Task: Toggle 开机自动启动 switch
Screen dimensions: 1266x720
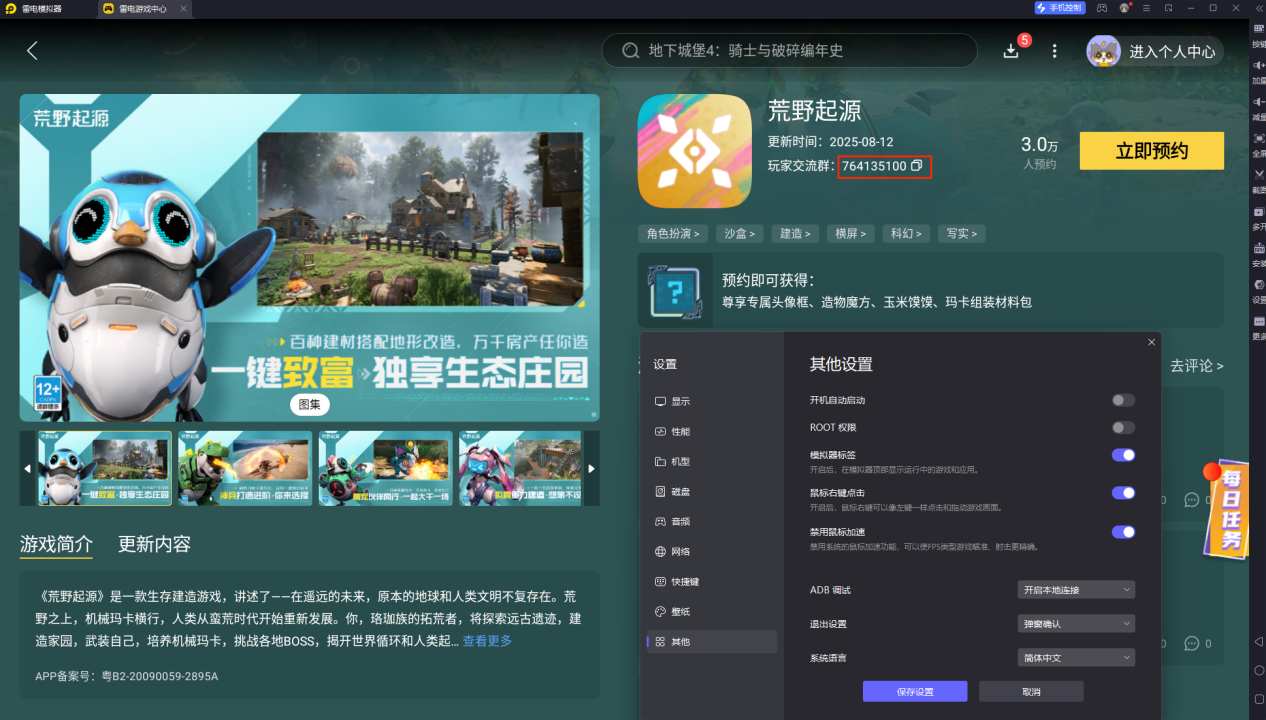Action: click(x=1123, y=400)
